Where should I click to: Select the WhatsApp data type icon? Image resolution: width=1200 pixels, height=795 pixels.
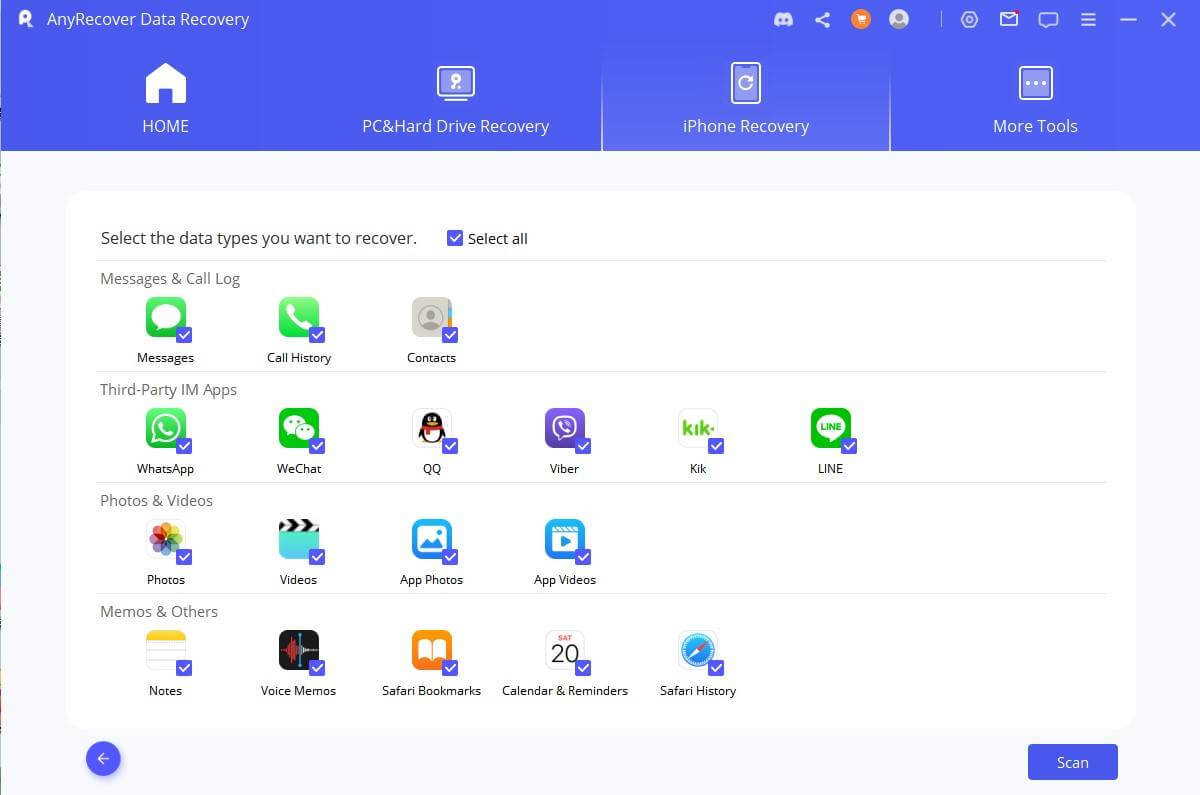click(166, 428)
